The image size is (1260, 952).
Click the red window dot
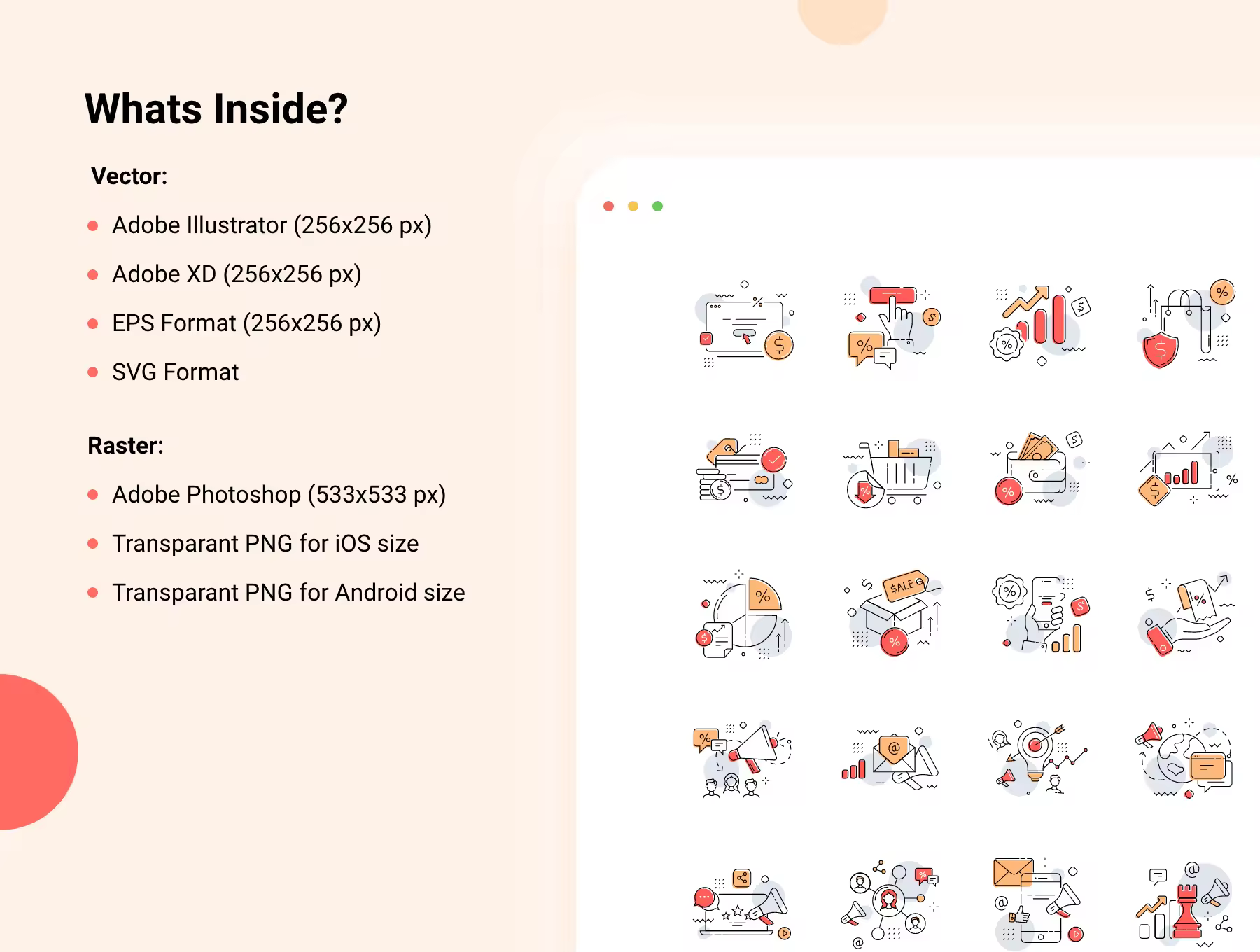tap(608, 206)
